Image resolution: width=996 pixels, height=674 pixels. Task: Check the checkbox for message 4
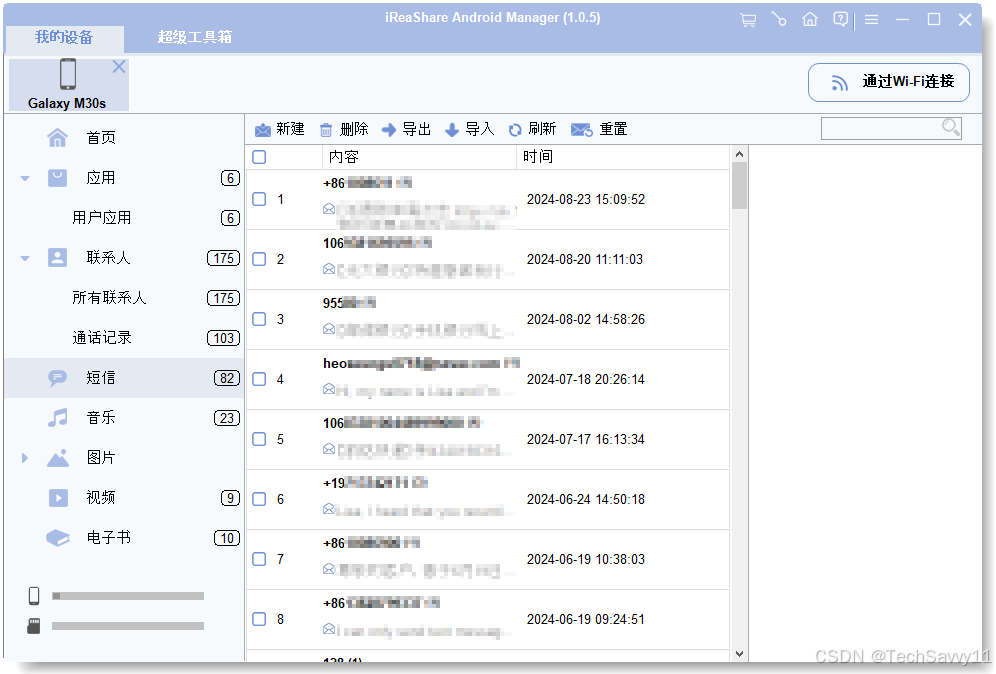coord(259,379)
